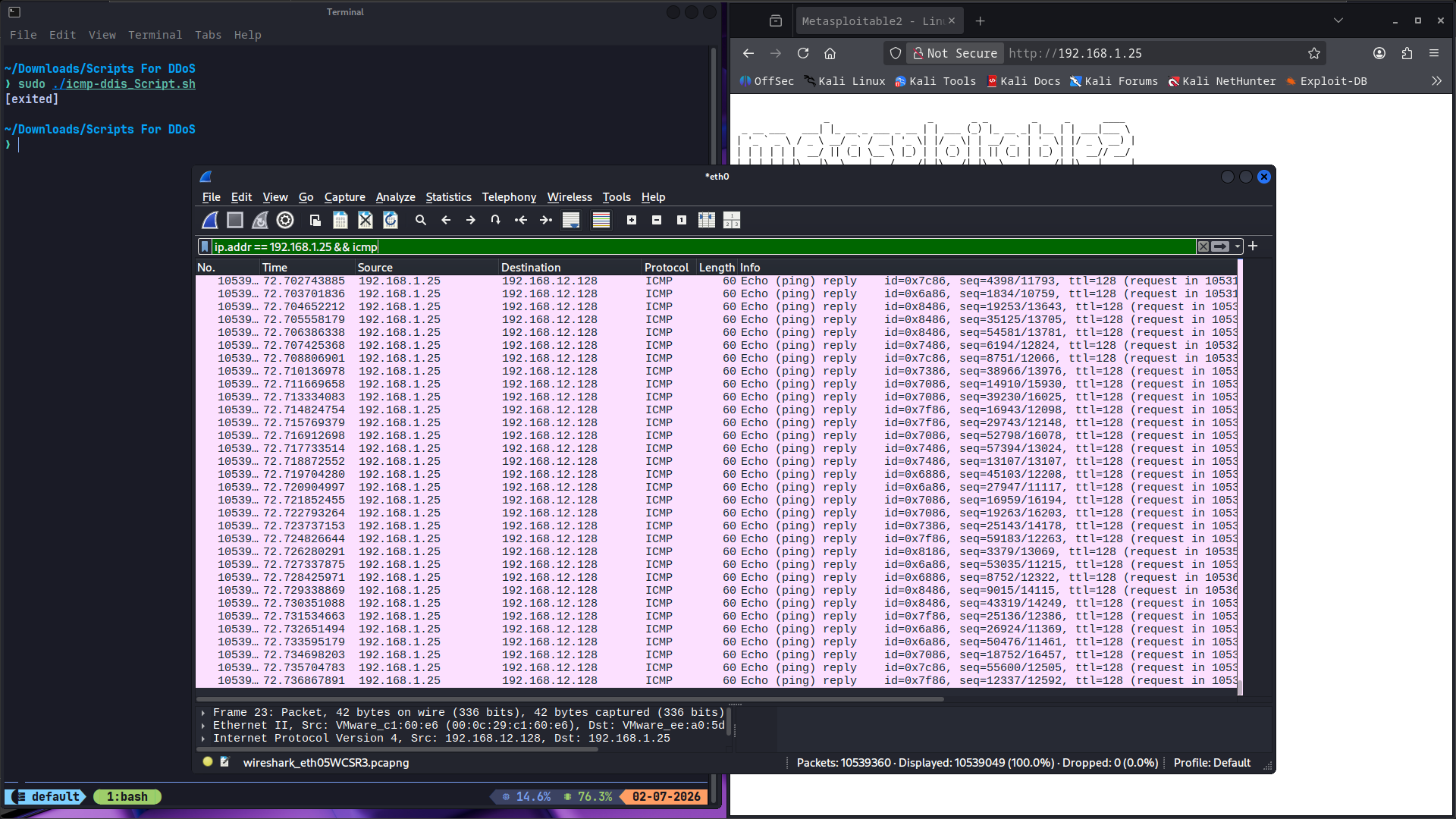
Task: Sort packets by Protocol column
Action: [670, 268]
